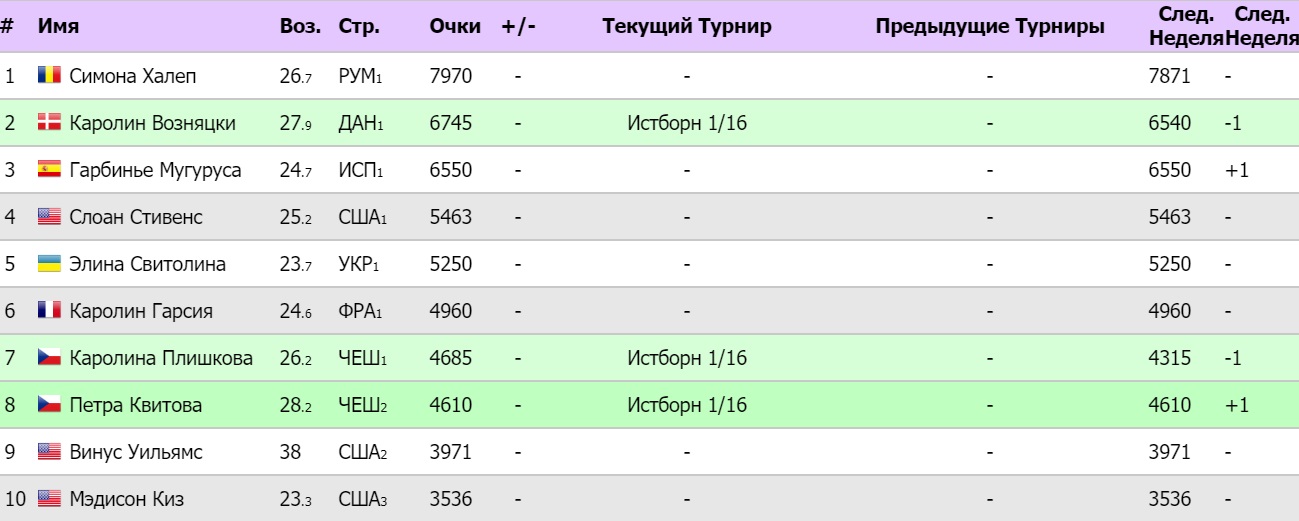Open Петра Квитова's player page

tap(135, 405)
